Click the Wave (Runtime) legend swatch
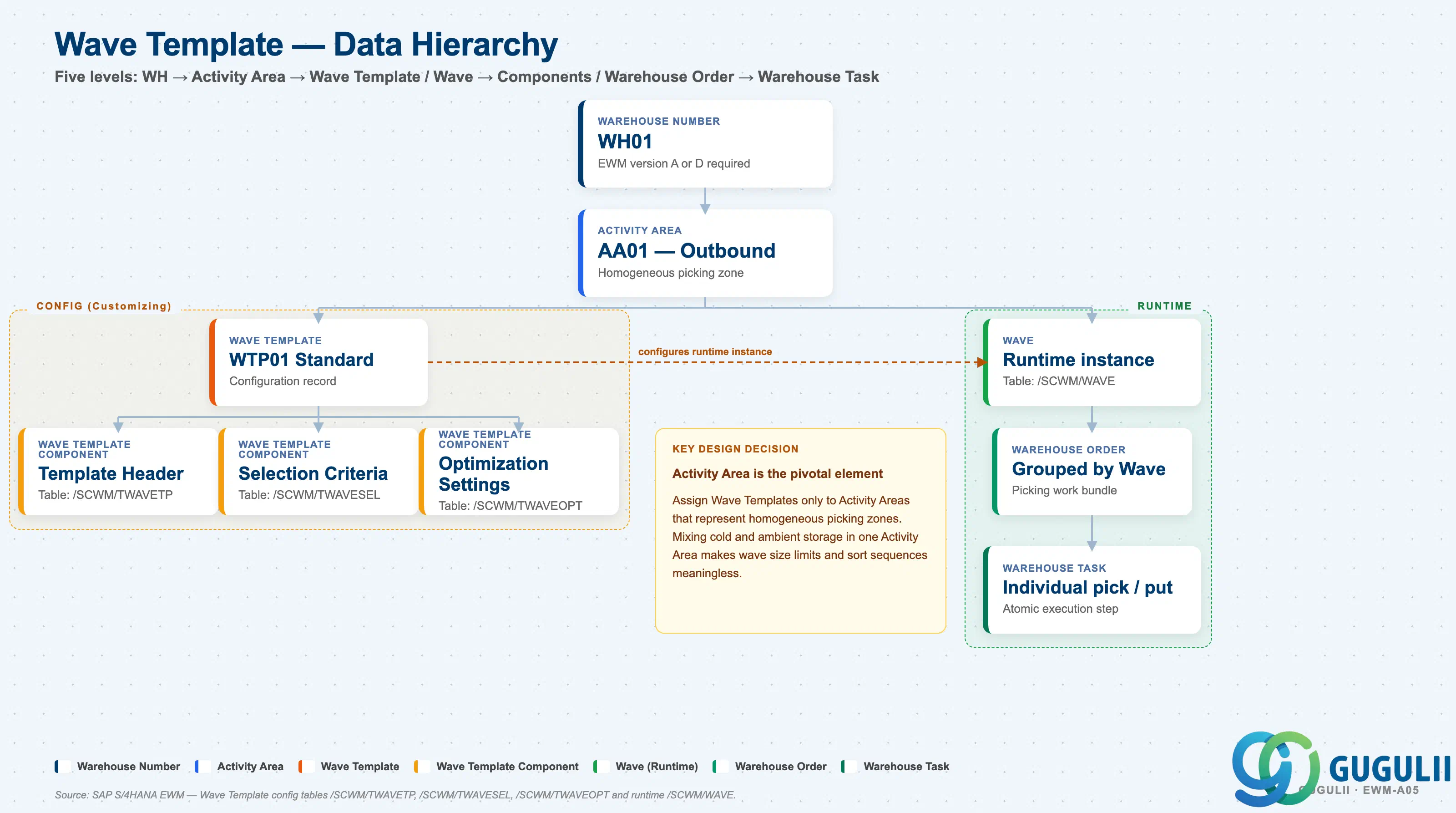The image size is (1456, 813). tap(602, 767)
